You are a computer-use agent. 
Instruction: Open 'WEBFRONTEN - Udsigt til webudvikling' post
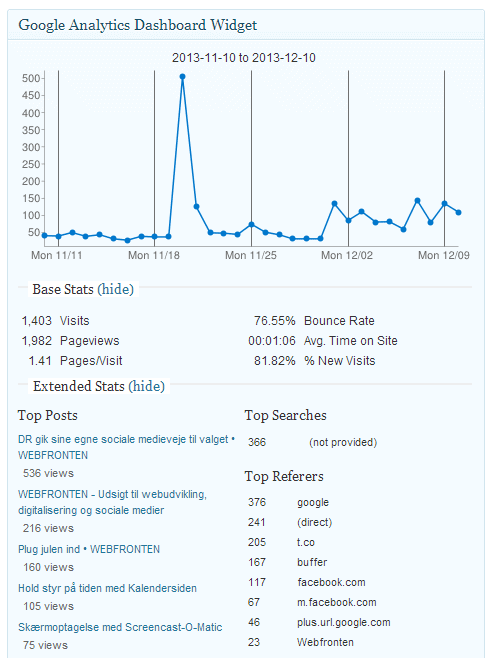[112, 502]
